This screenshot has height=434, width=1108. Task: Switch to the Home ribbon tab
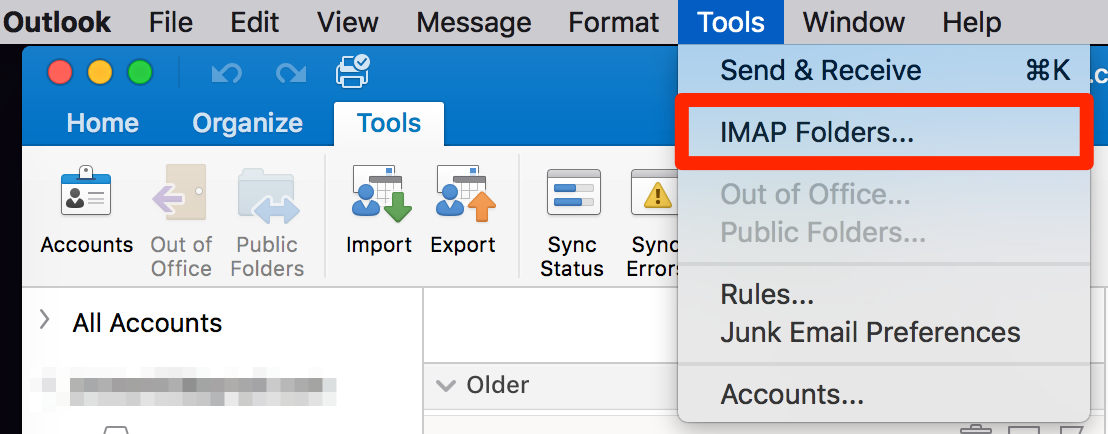coord(102,123)
